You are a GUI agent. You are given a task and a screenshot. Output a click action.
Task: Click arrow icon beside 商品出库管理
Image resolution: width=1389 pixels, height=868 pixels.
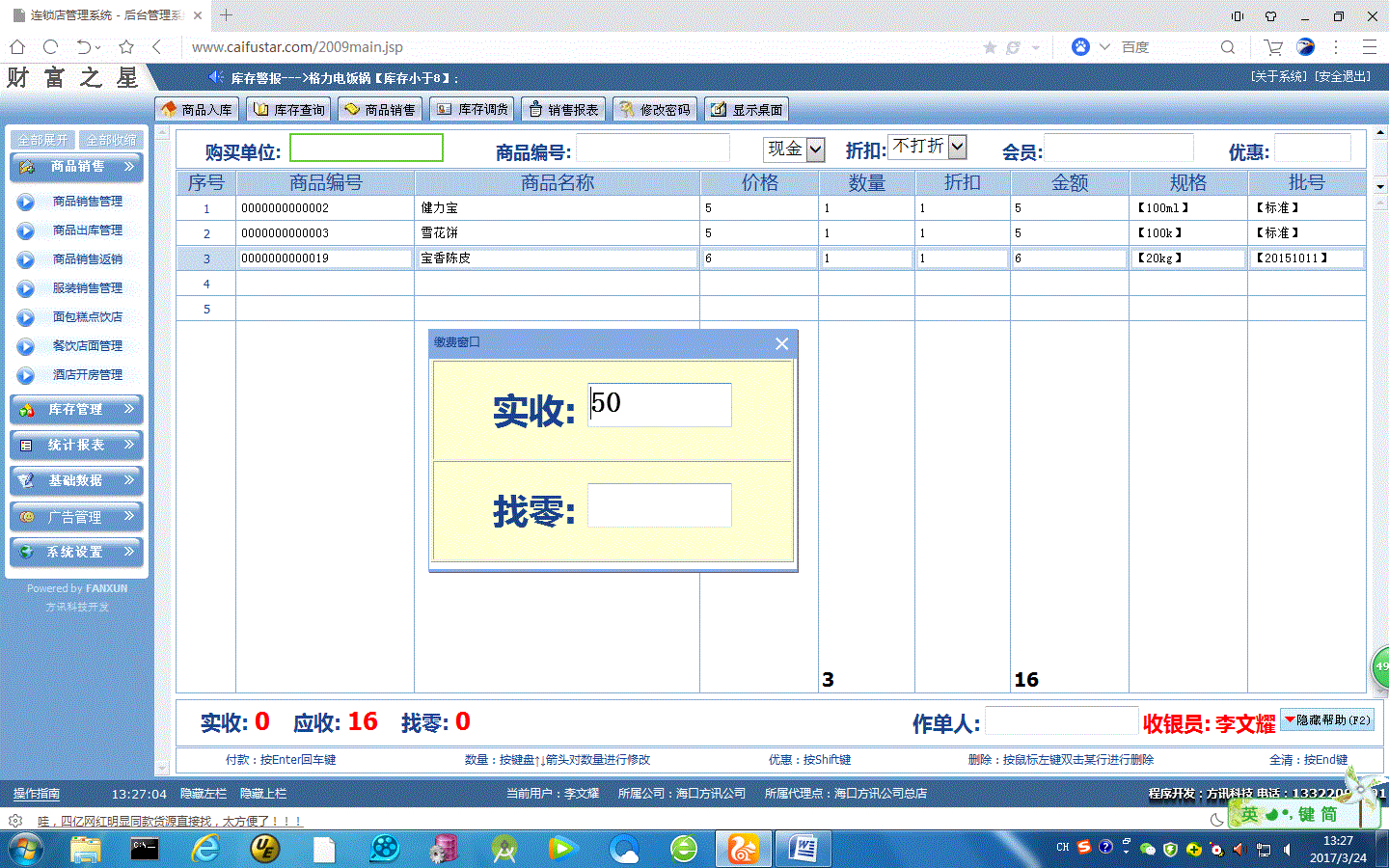[26, 231]
